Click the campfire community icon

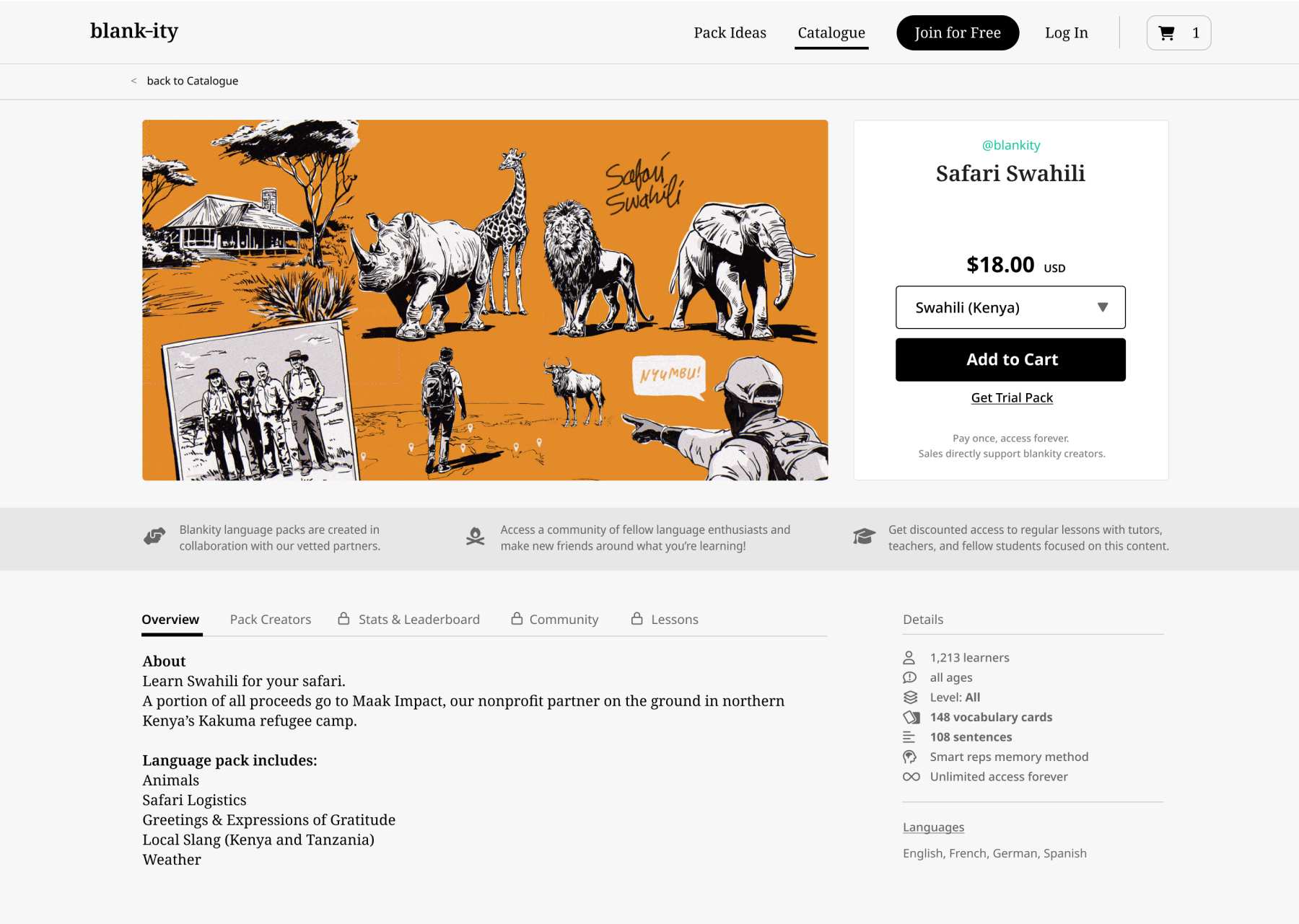click(475, 536)
